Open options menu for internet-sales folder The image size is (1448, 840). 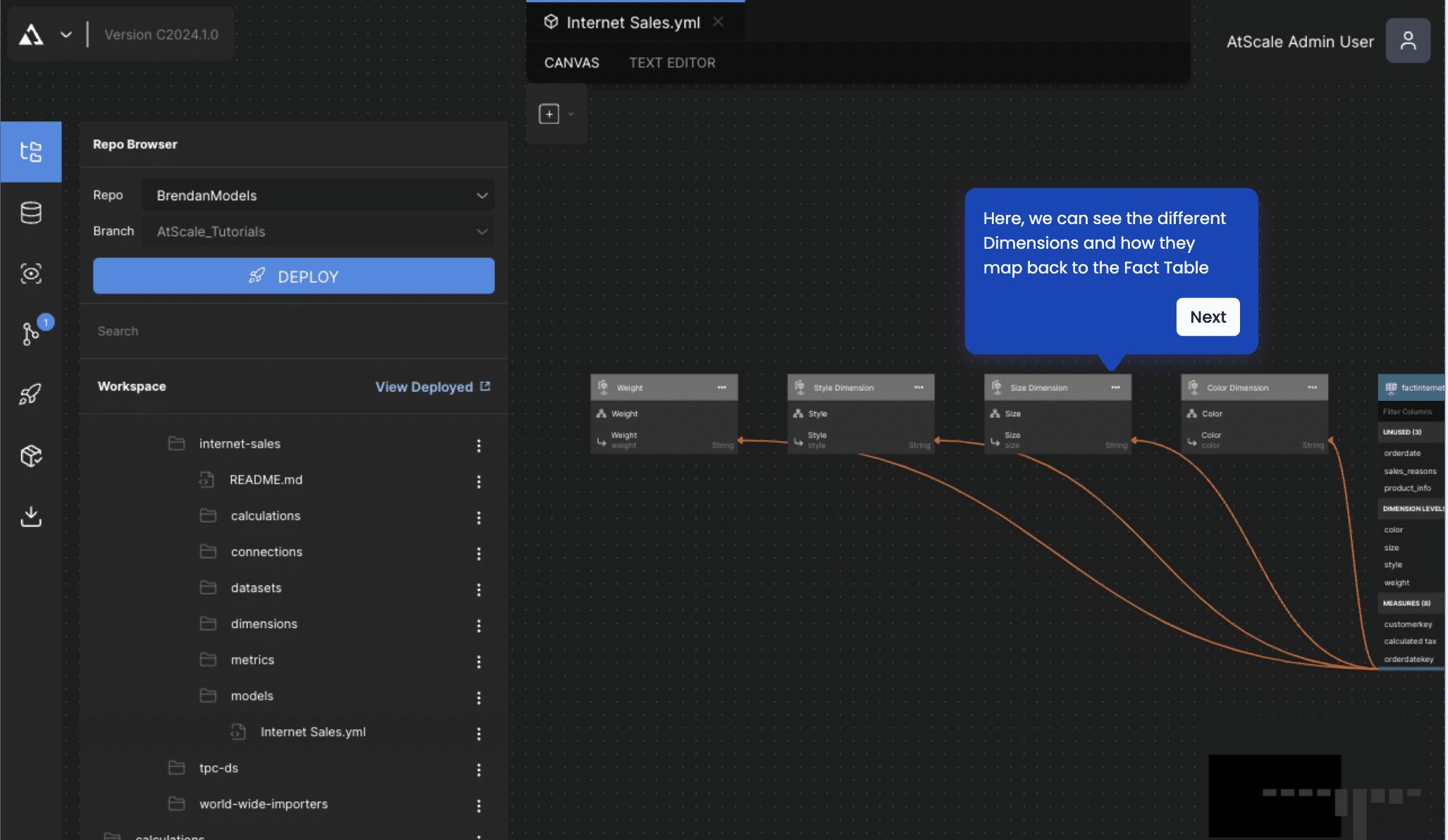coord(479,445)
